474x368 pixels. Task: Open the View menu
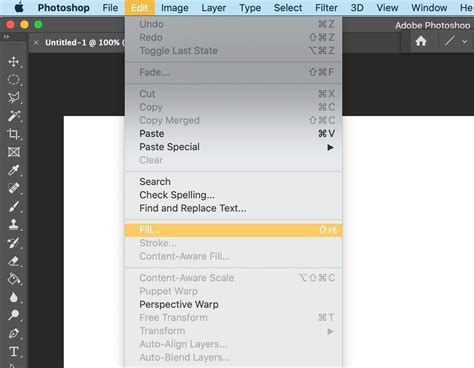click(387, 8)
